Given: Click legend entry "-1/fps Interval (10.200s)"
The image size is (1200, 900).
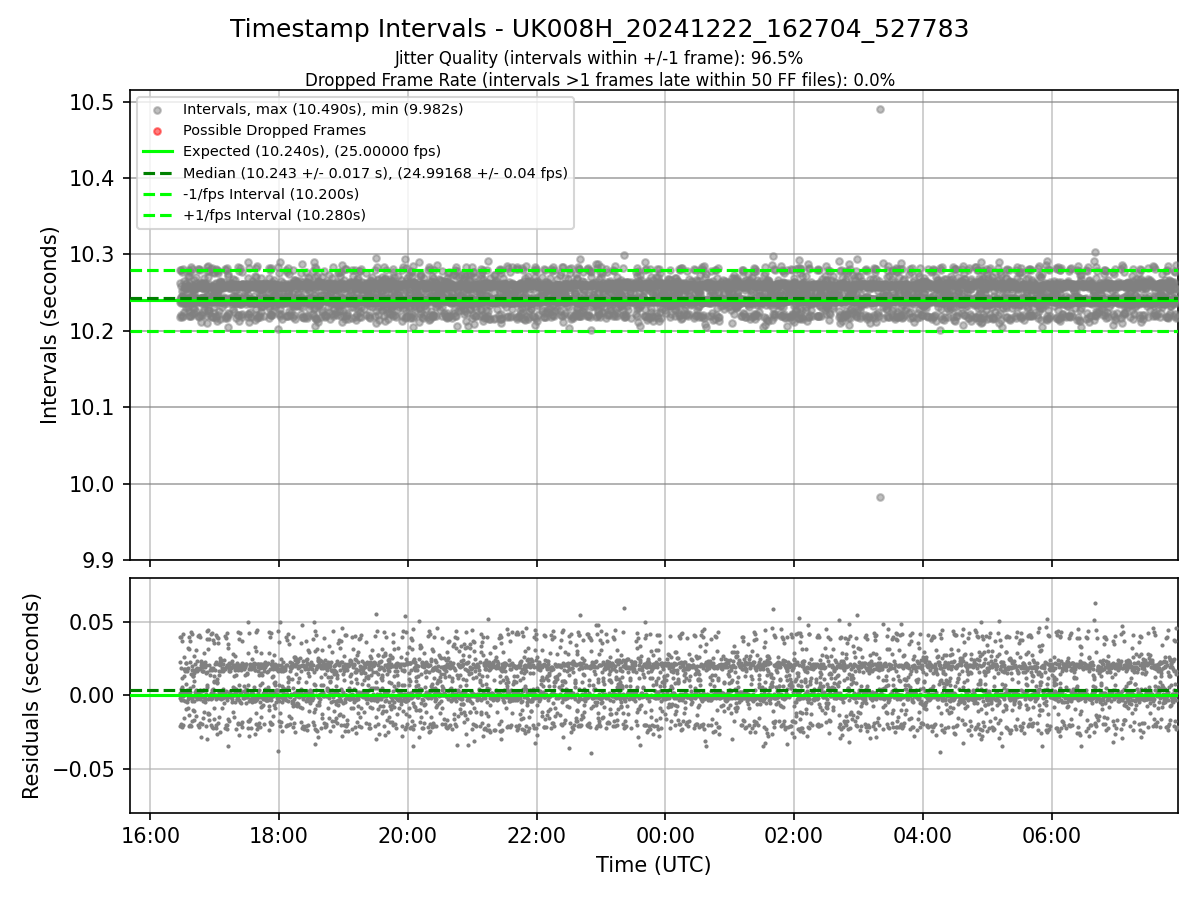Looking at the screenshot, I should tap(271, 194).
